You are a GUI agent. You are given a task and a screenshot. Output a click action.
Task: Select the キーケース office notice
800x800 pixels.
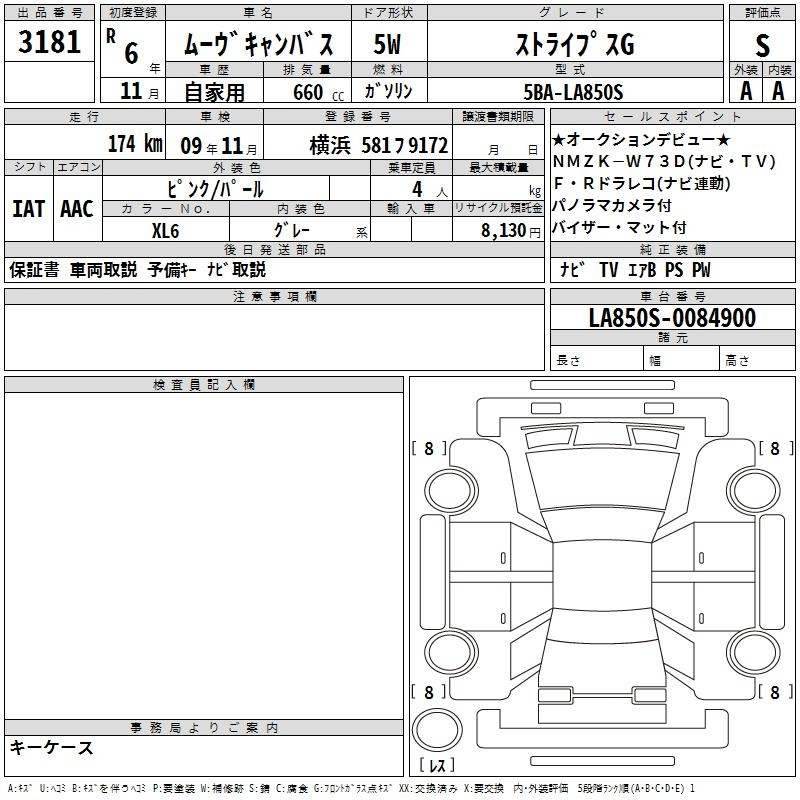pyautogui.click(x=52, y=747)
